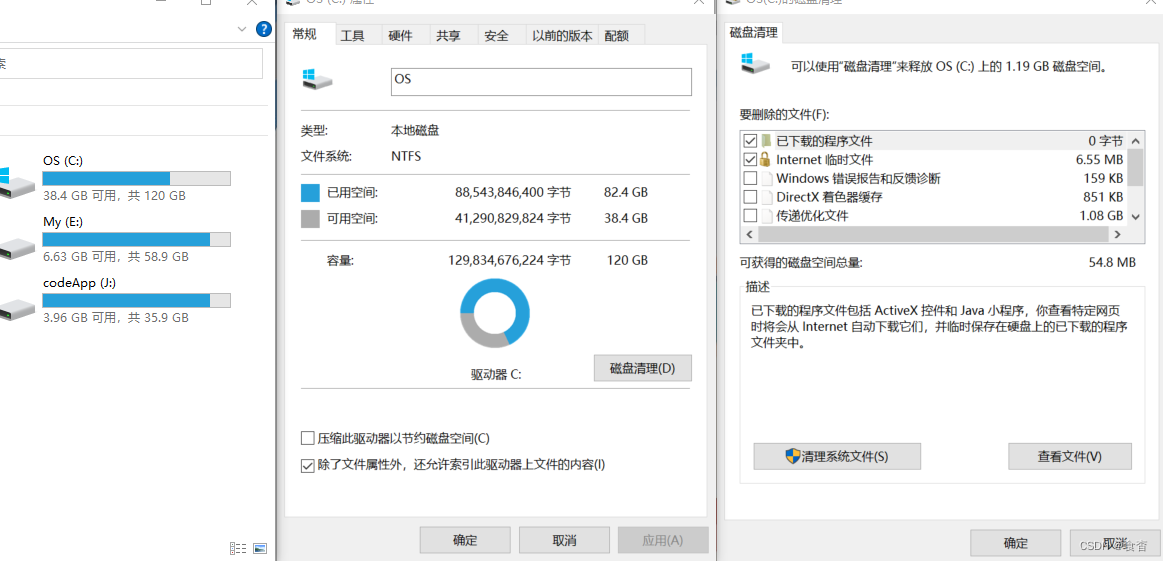Click the Internet temporary files lock icon
Image resolution: width=1163 pixels, height=561 pixels.
point(765,159)
